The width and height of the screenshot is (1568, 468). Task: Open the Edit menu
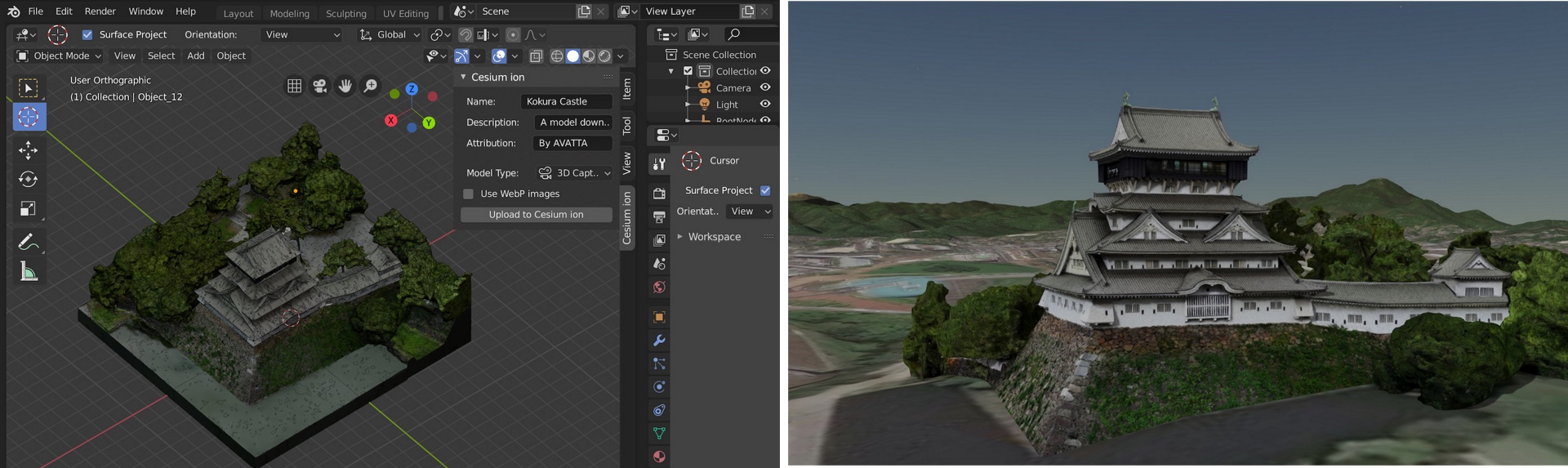coord(64,11)
